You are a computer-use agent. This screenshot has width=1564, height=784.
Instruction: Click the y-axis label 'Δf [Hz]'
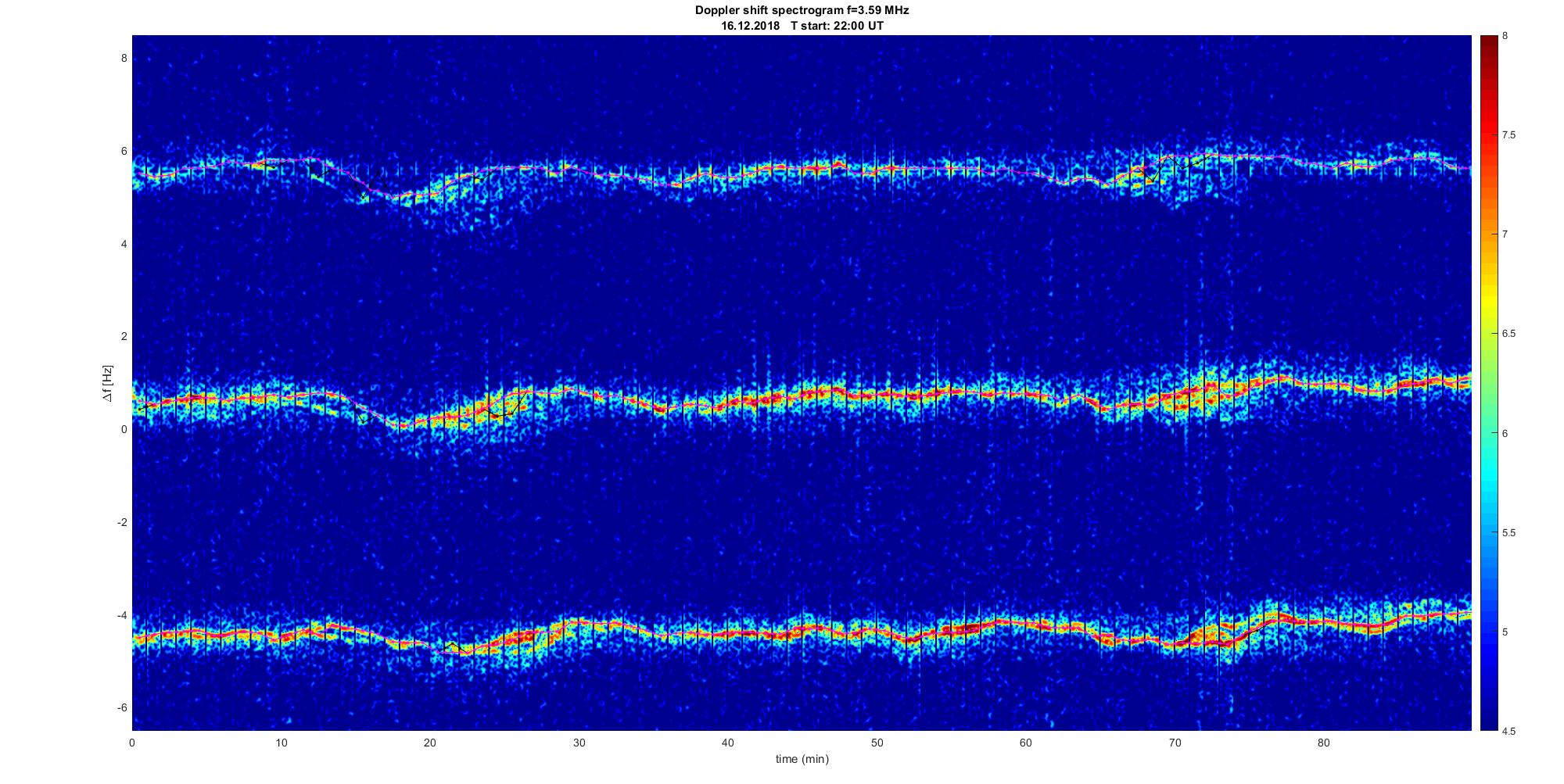pyautogui.click(x=107, y=383)
